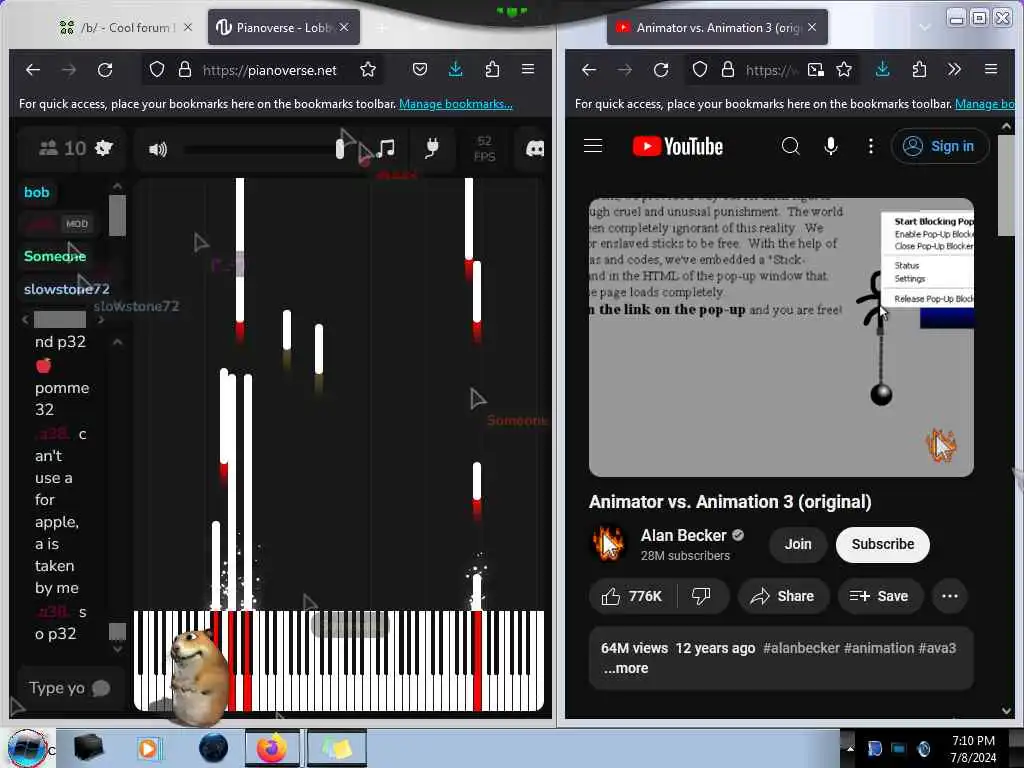
Task: Open the Discord icon in Pianoverse
Action: 535,149
